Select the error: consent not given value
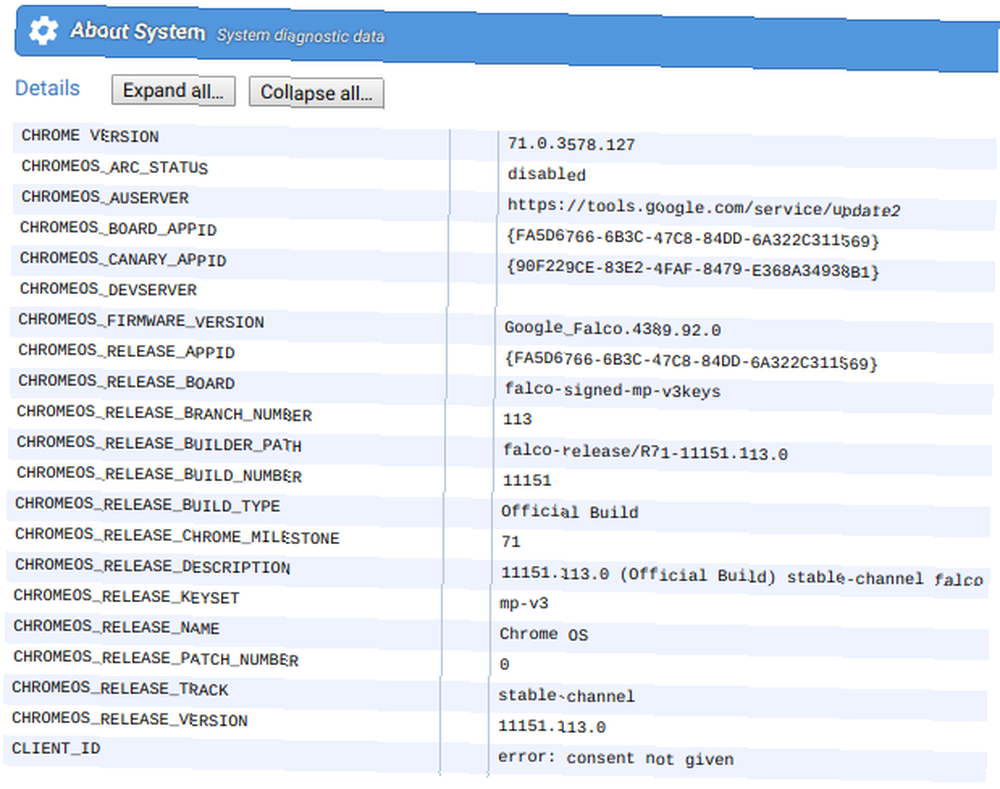 tap(616, 758)
